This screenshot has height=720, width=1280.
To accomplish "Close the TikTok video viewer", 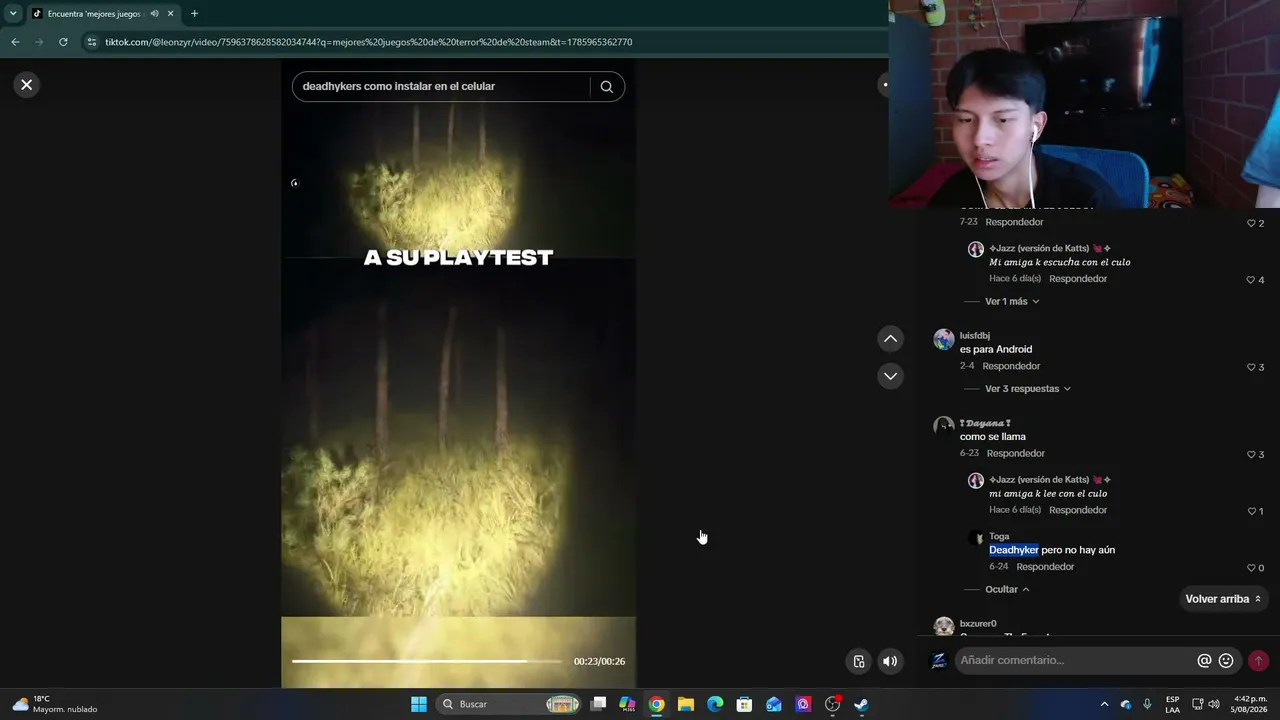I will pos(27,85).
